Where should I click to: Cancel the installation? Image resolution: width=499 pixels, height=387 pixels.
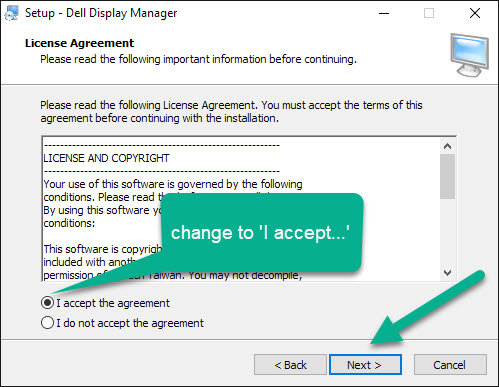coord(450,365)
